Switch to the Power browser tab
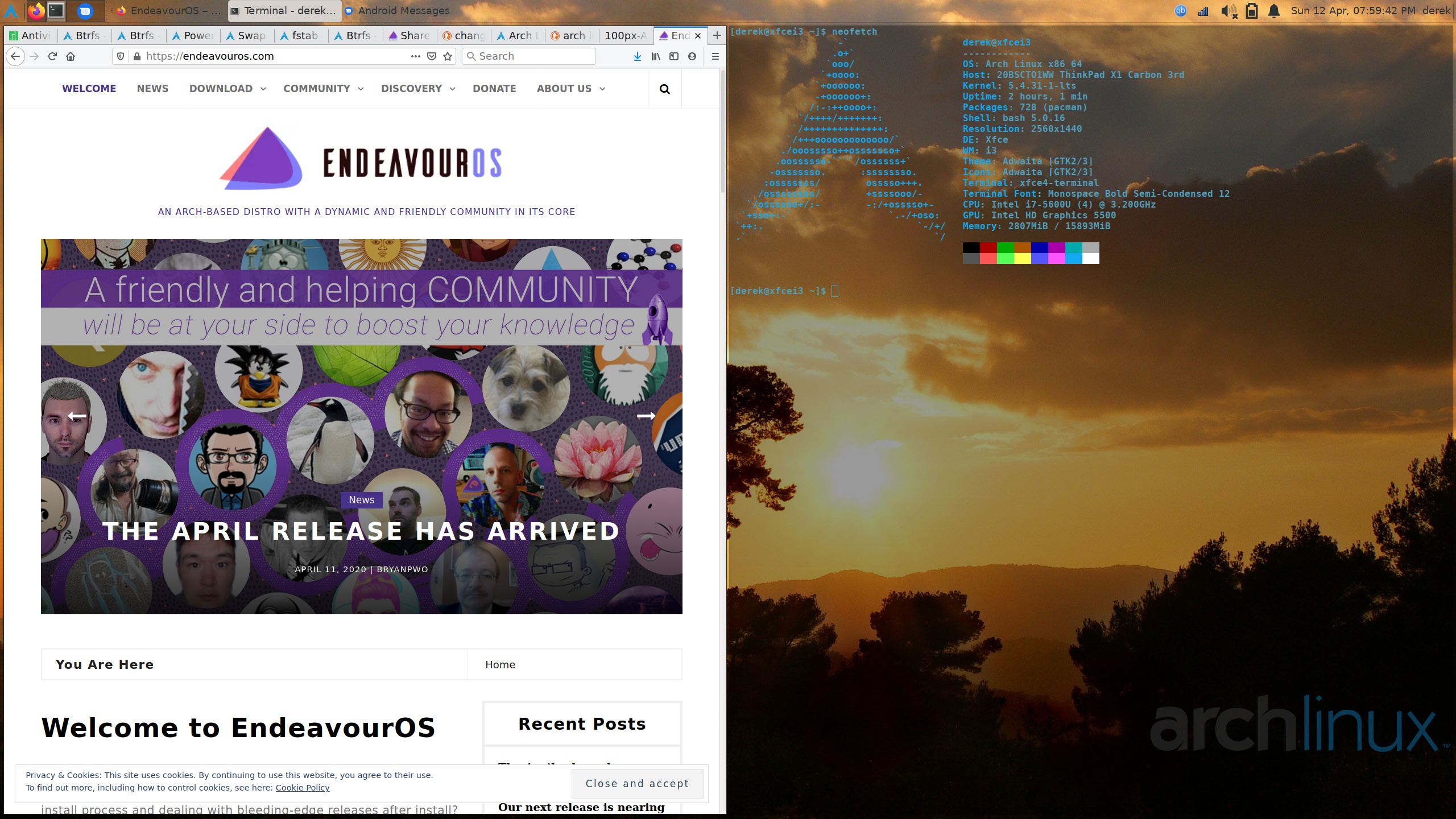The image size is (1456, 819). click(193, 35)
